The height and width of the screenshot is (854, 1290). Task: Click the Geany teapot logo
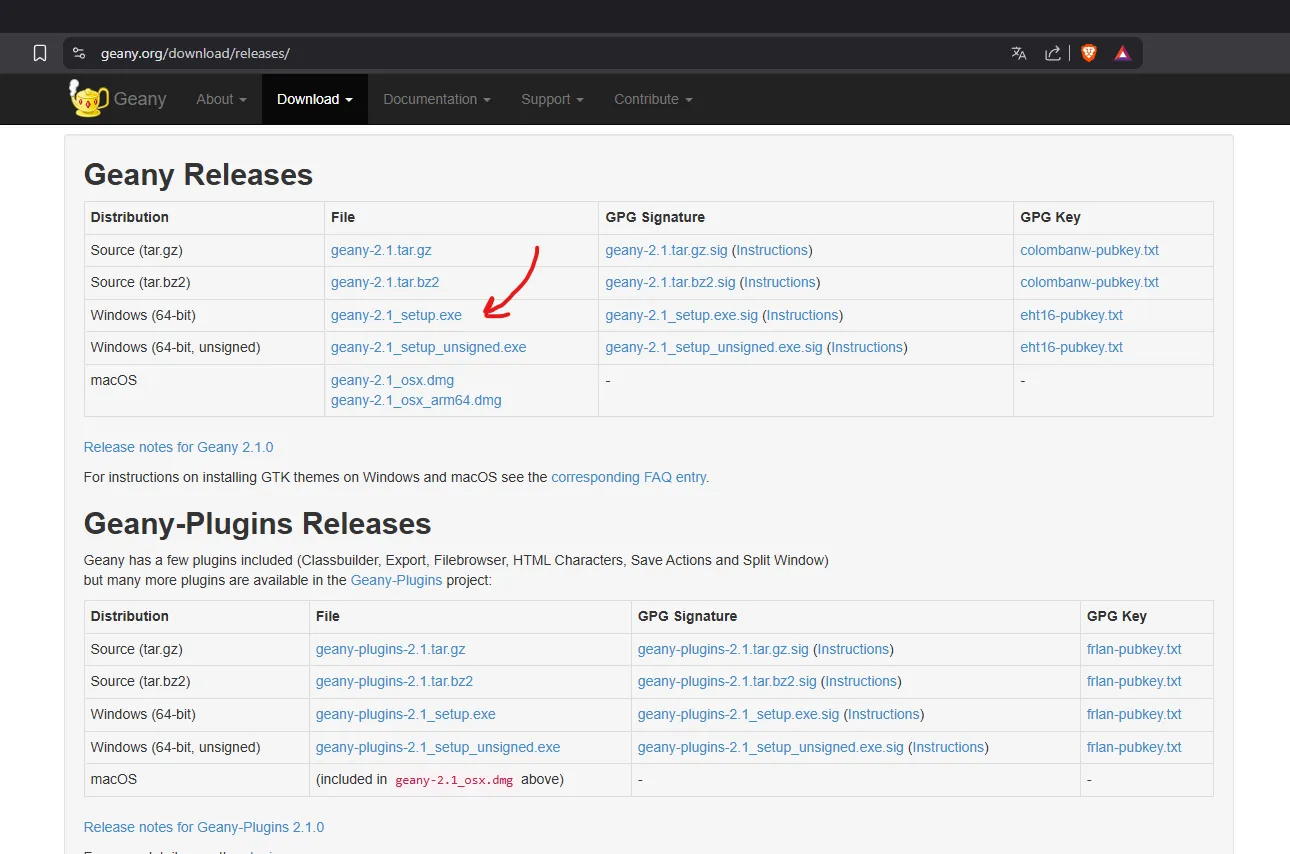point(88,99)
